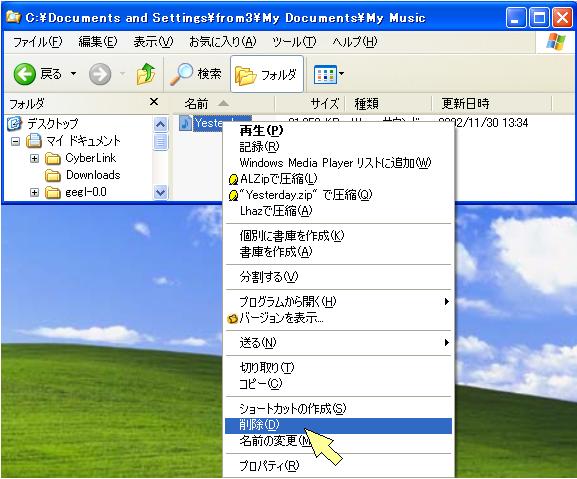Choose 再生(P) from the context menu
Screen dimensions: 577x479
click(x=339, y=131)
